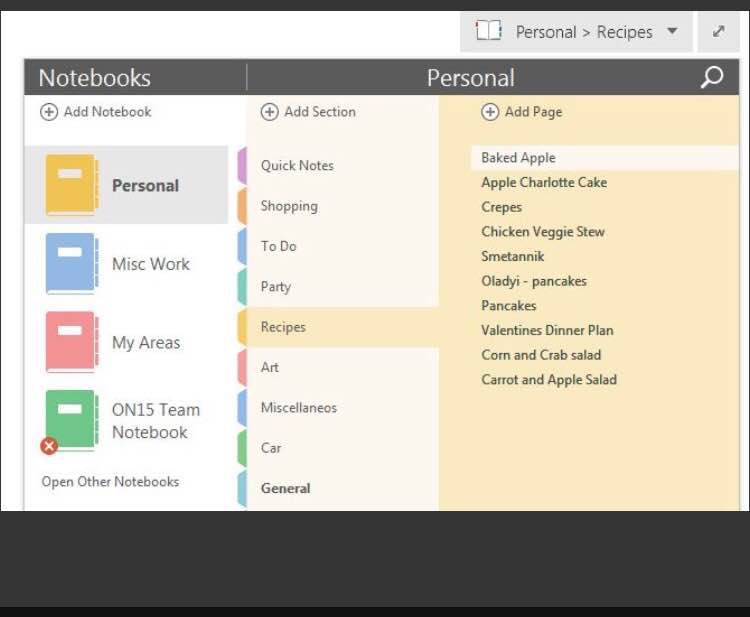Click the expand full page arrows icon

pos(718,32)
